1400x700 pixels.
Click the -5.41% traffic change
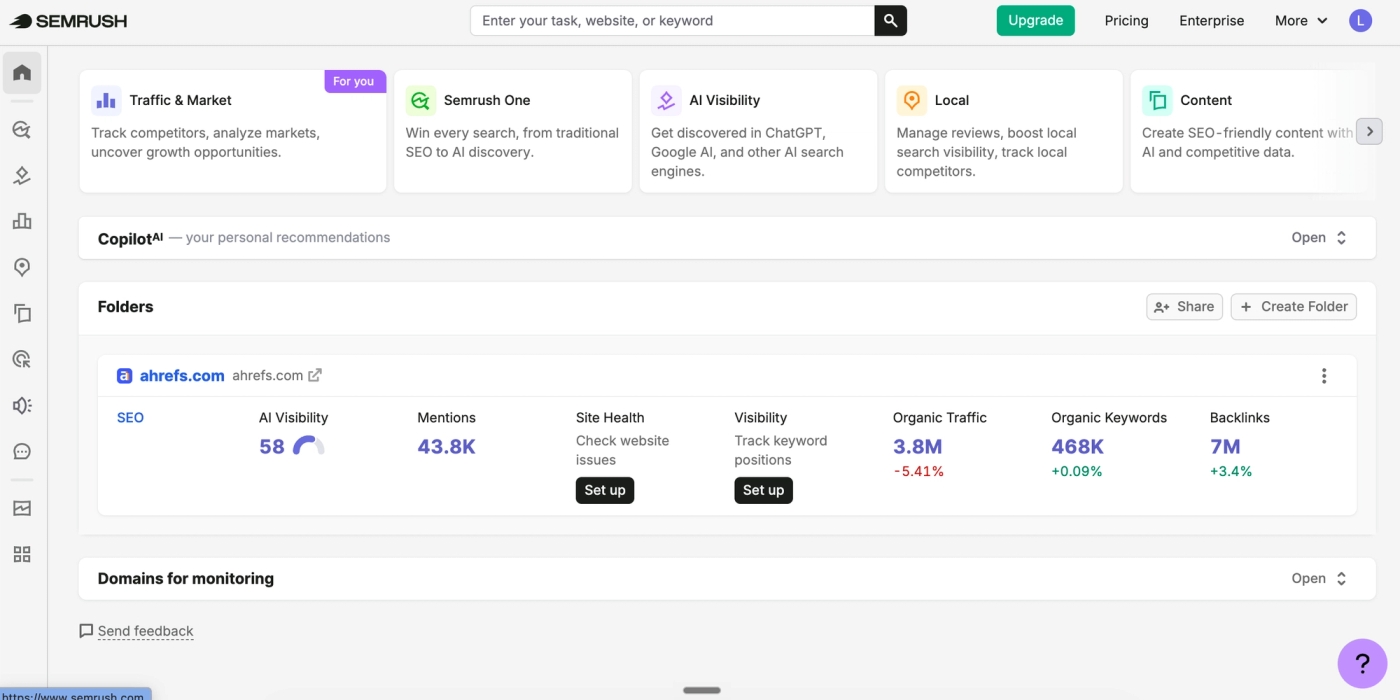click(918, 472)
